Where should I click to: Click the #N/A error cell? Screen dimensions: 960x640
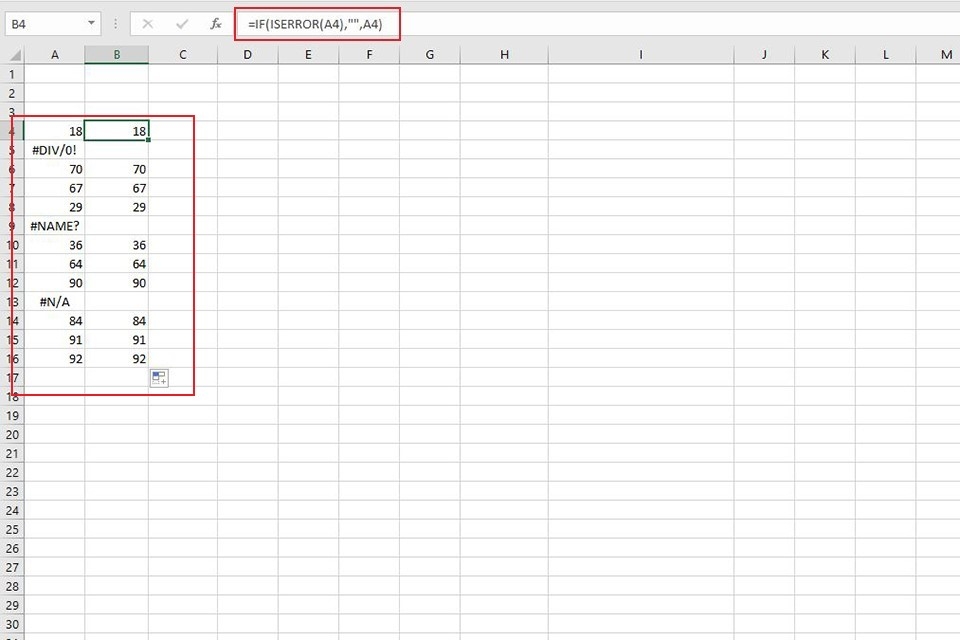tap(54, 302)
